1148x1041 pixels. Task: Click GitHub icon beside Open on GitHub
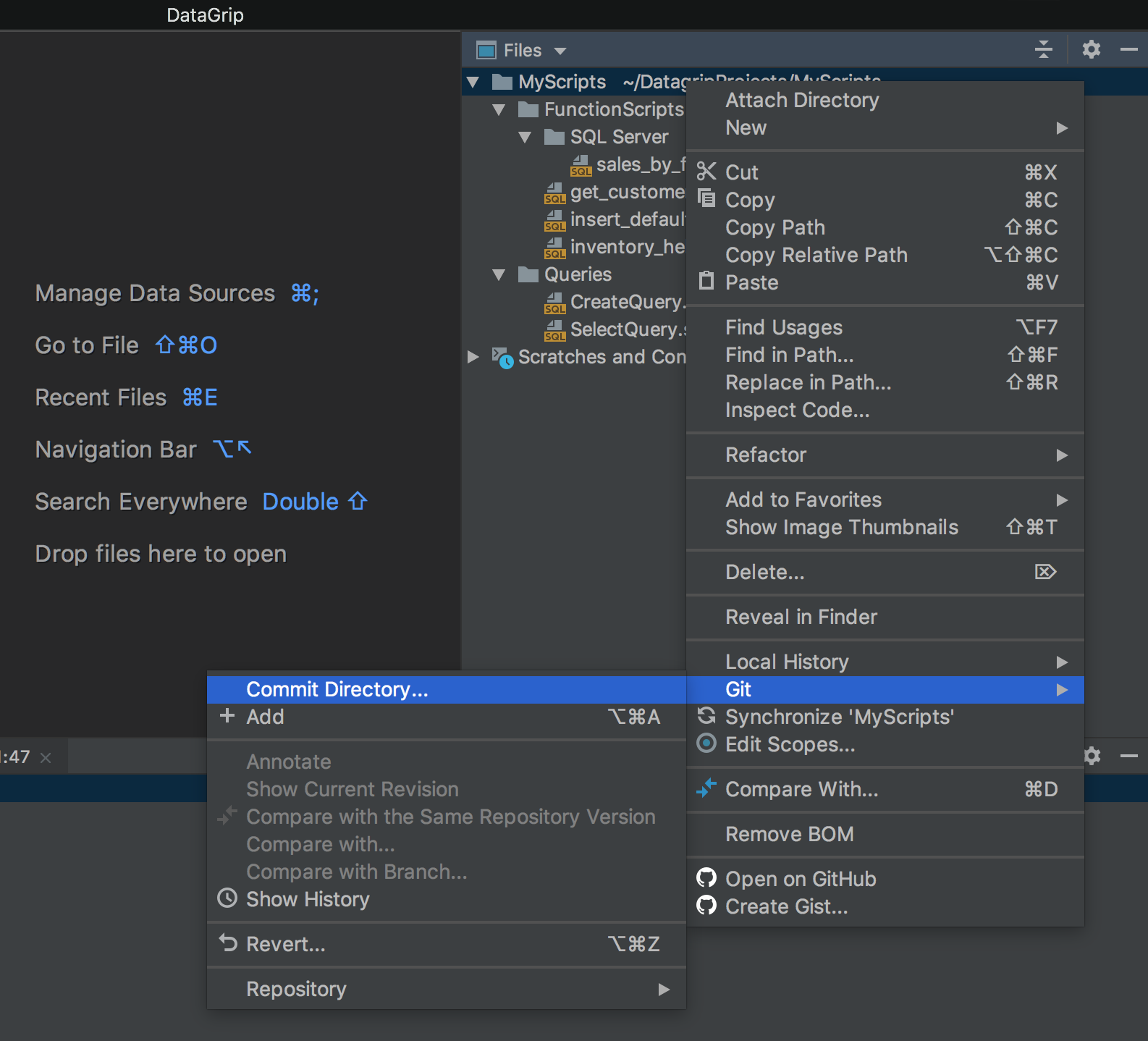pos(706,877)
